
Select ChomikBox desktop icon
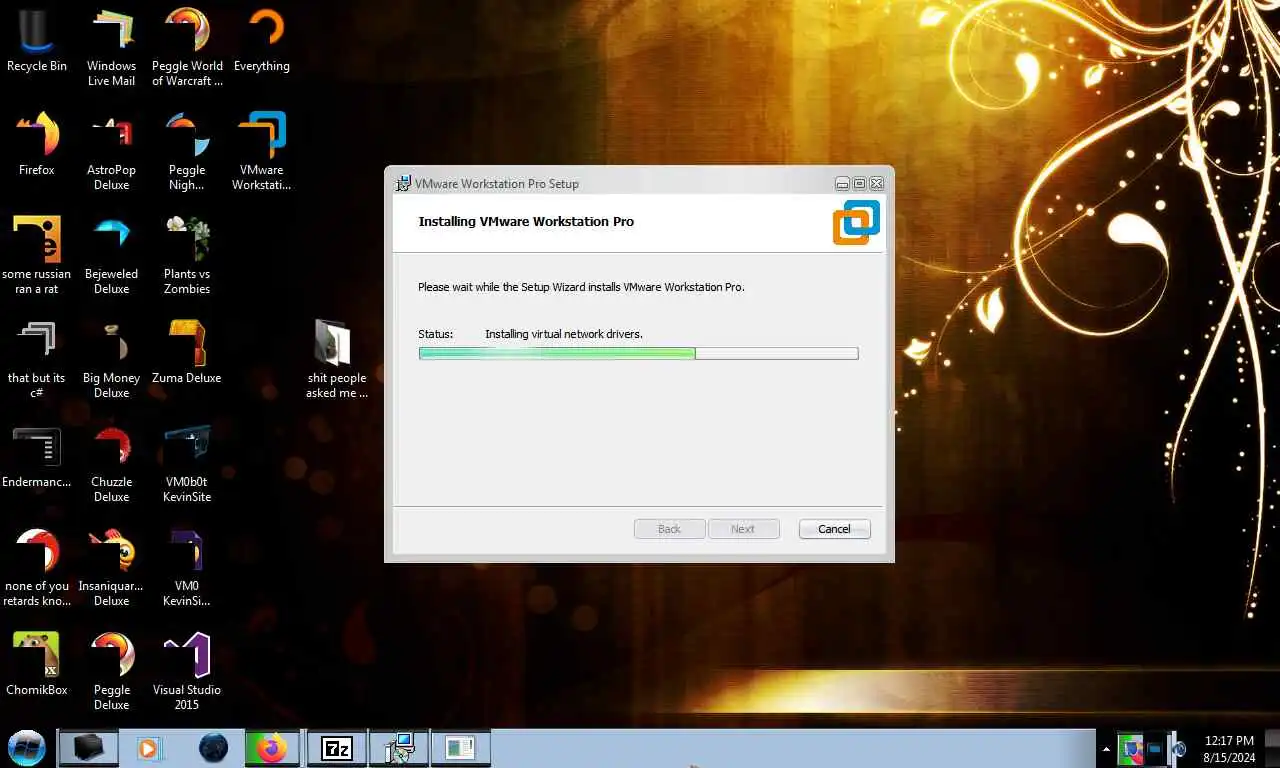(36, 664)
